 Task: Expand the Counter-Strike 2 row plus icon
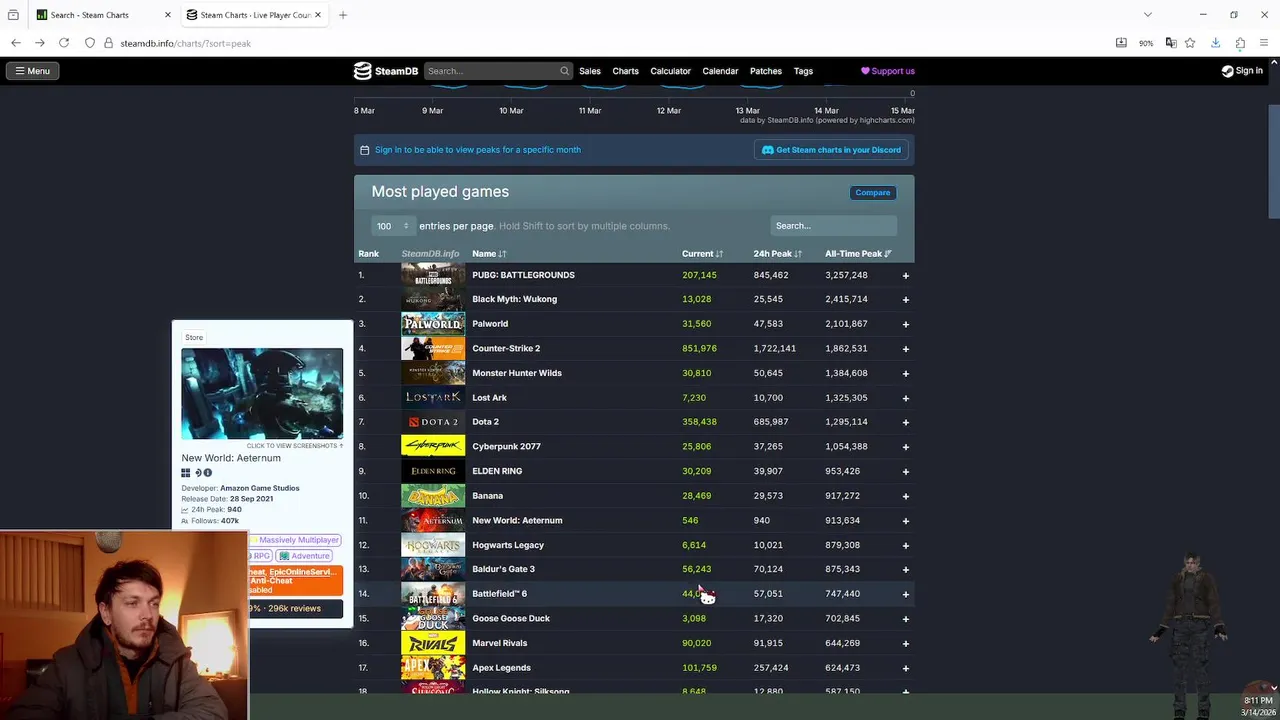tap(905, 348)
